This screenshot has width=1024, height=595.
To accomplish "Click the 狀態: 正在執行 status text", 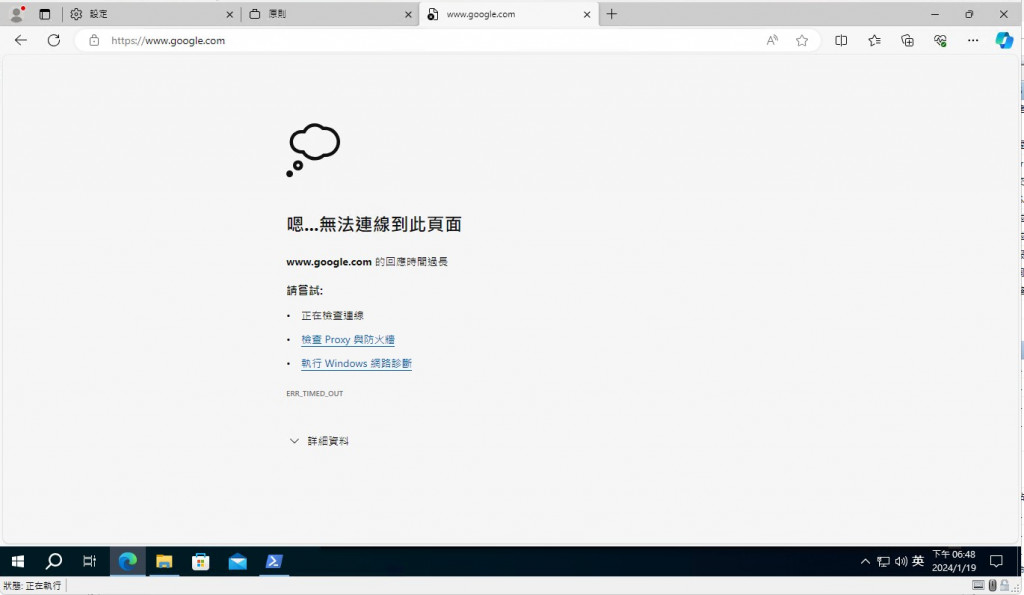I will point(32,586).
